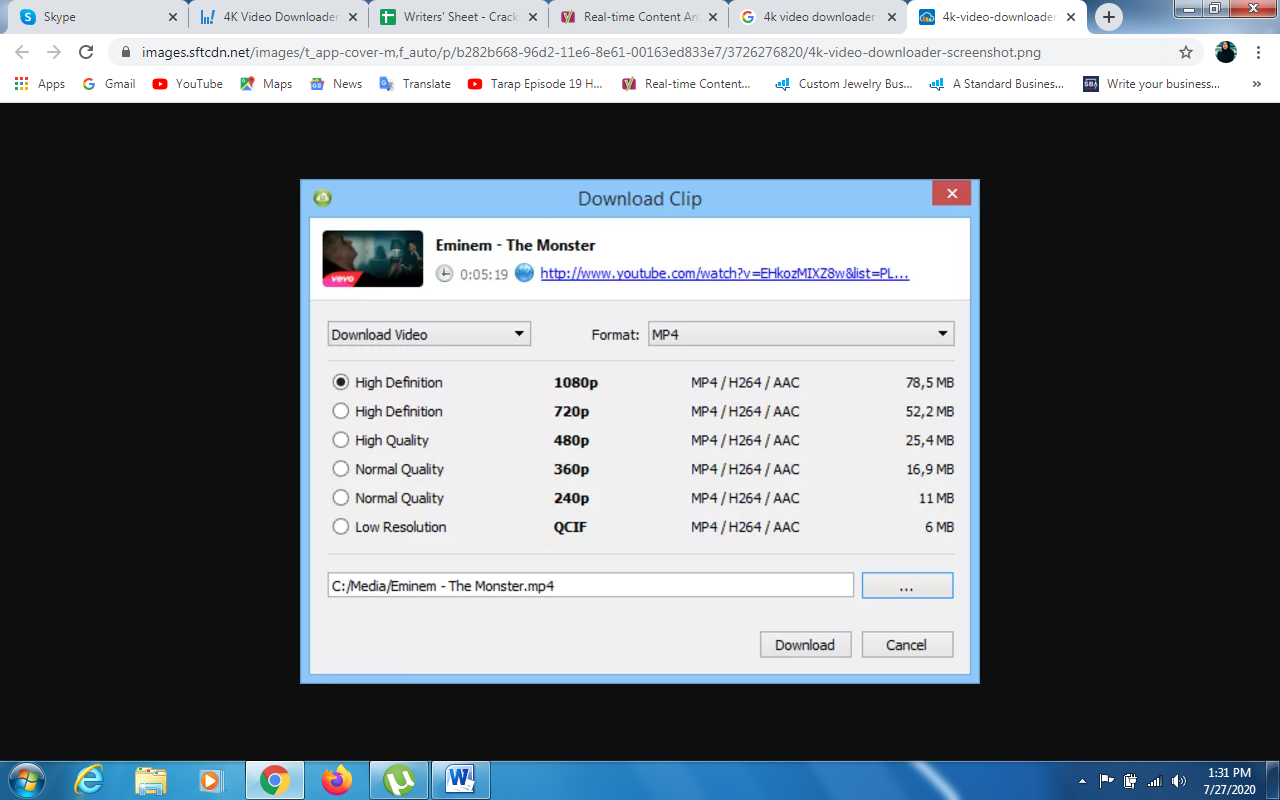The height and width of the screenshot is (800, 1280).
Task: Open Microsoft Word from the taskbar
Action: [x=461, y=780]
